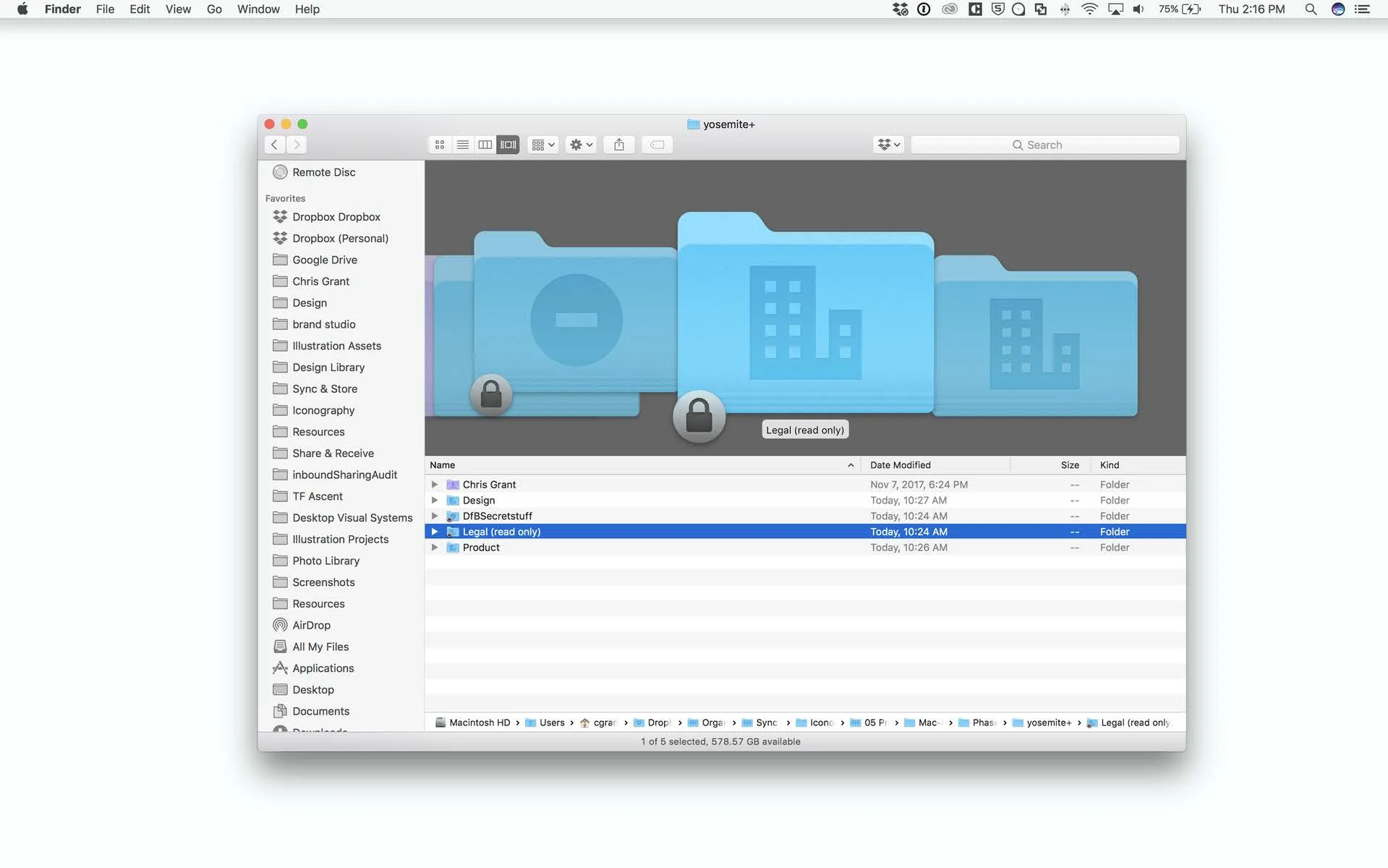The image size is (1388, 868).
Task: Open the Edit menu
Action: tap(140, 9)
